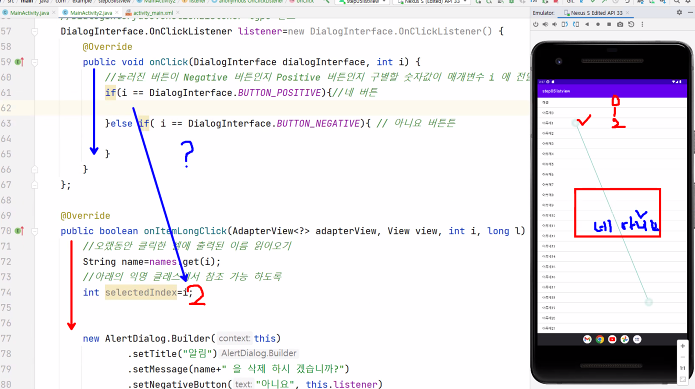This screenshot has width=695, height=389.
Task: Open the rightmost phone dock app icon
Action: pos(637,339)
